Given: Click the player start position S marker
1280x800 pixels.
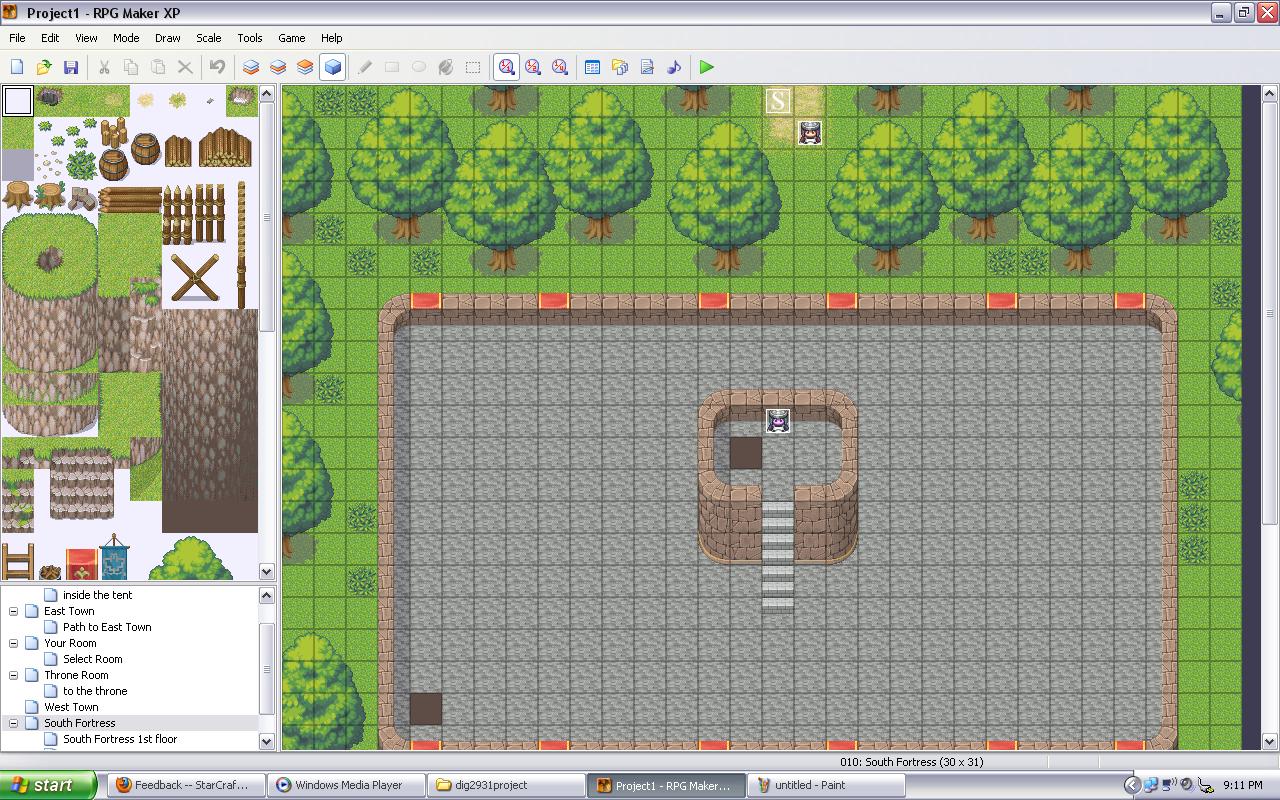Looking at the screenshot, I should pyautogui.click(x=778, y=101).
